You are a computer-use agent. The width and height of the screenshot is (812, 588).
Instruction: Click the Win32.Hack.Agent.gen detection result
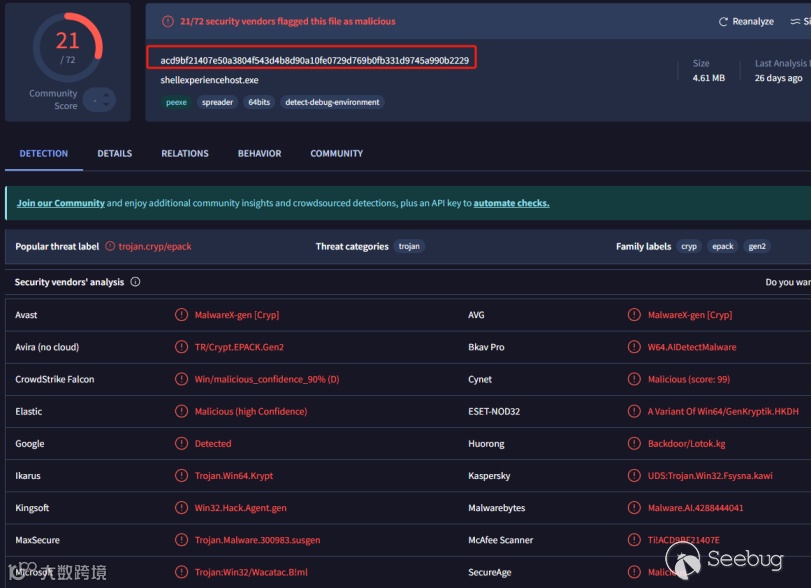(x=240, y=507)
